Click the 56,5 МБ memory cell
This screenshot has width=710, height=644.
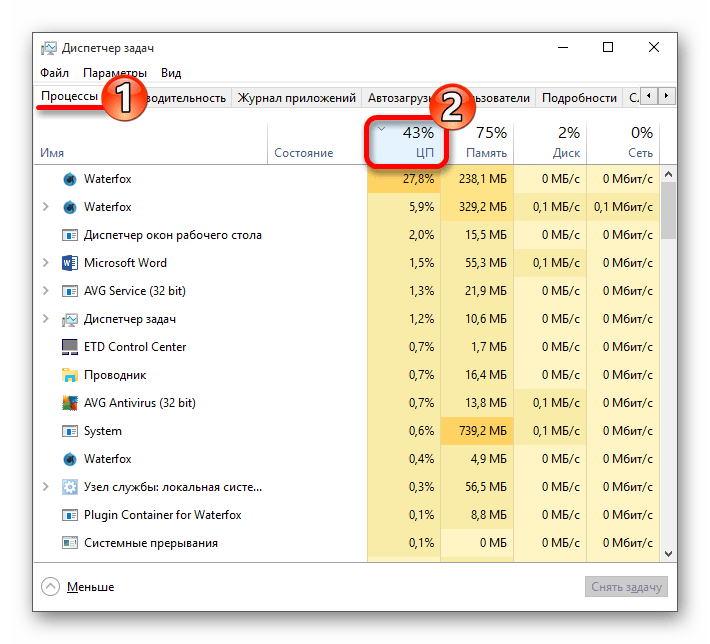click(477, 487)
